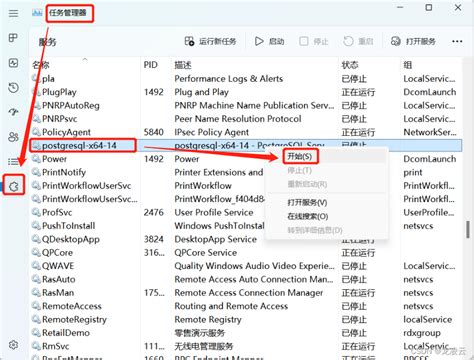This screenshot has width=474, height=360.
Task: Select the QWAVE service row
Action: 246,266
